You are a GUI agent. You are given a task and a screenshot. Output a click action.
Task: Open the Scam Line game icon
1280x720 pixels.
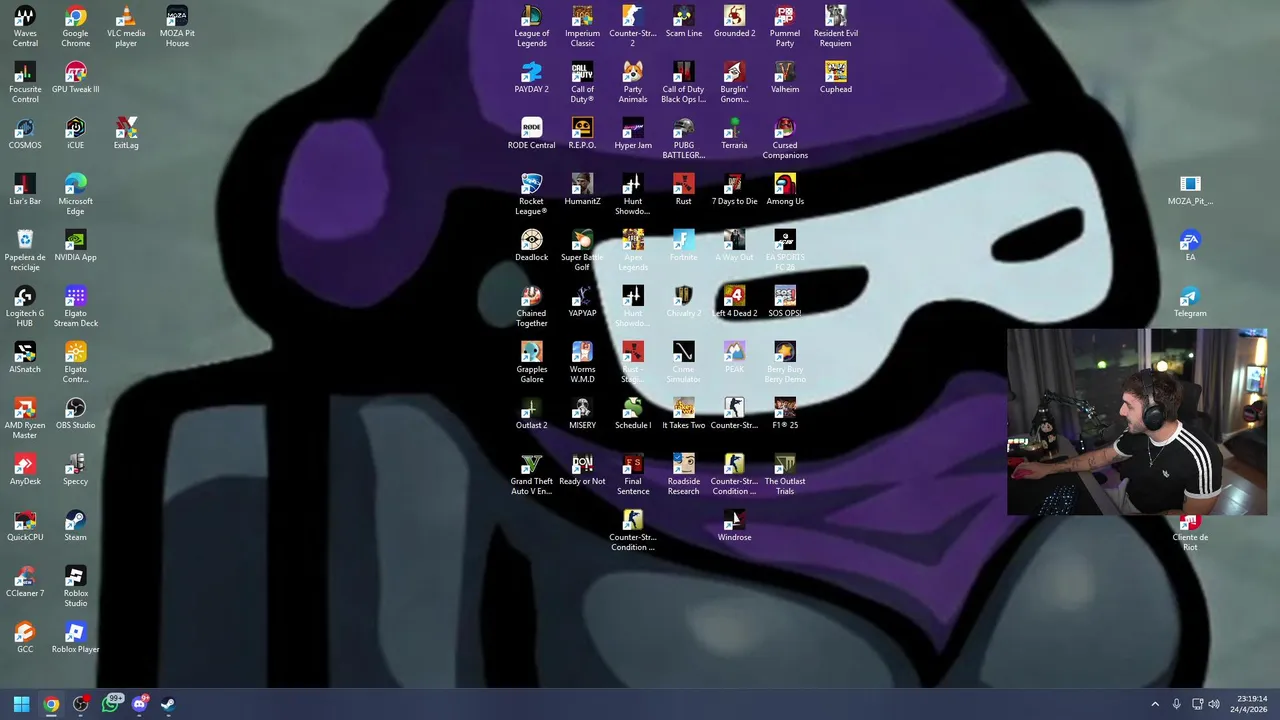point(684,22)
